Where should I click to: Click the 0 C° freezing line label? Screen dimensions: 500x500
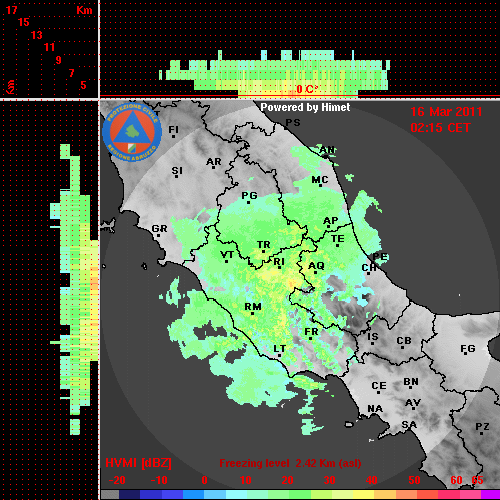pyautogui.click(x=307, y=89)
